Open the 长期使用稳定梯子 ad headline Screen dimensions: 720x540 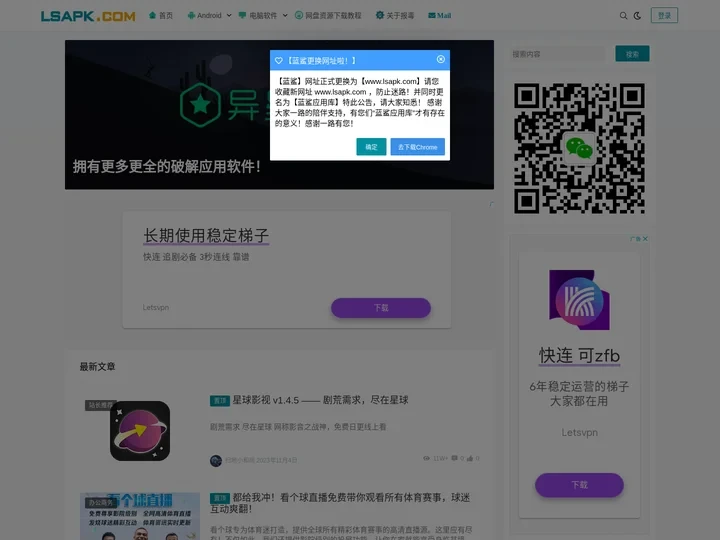point(206,236)
